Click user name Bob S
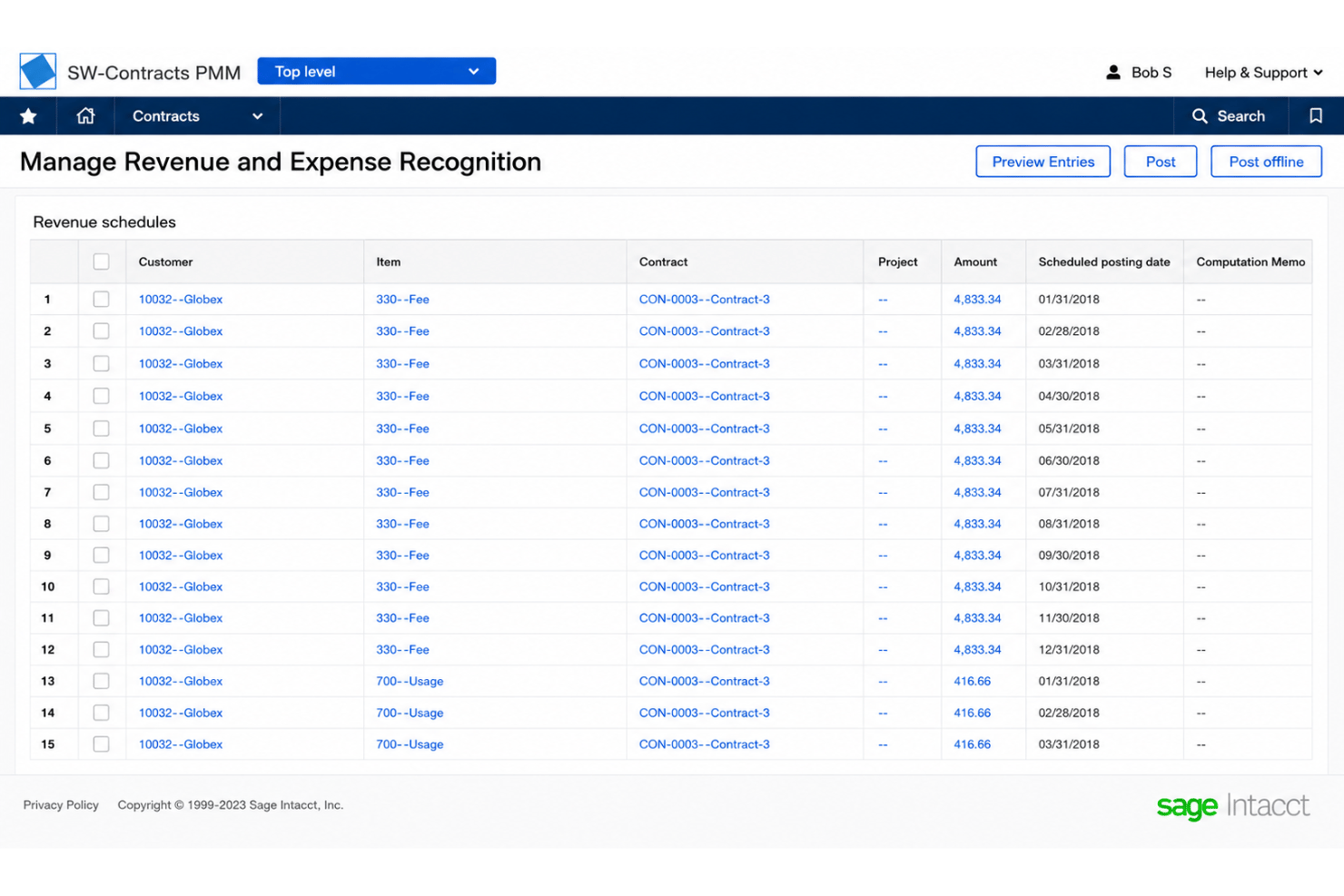 coord(1151,73)
